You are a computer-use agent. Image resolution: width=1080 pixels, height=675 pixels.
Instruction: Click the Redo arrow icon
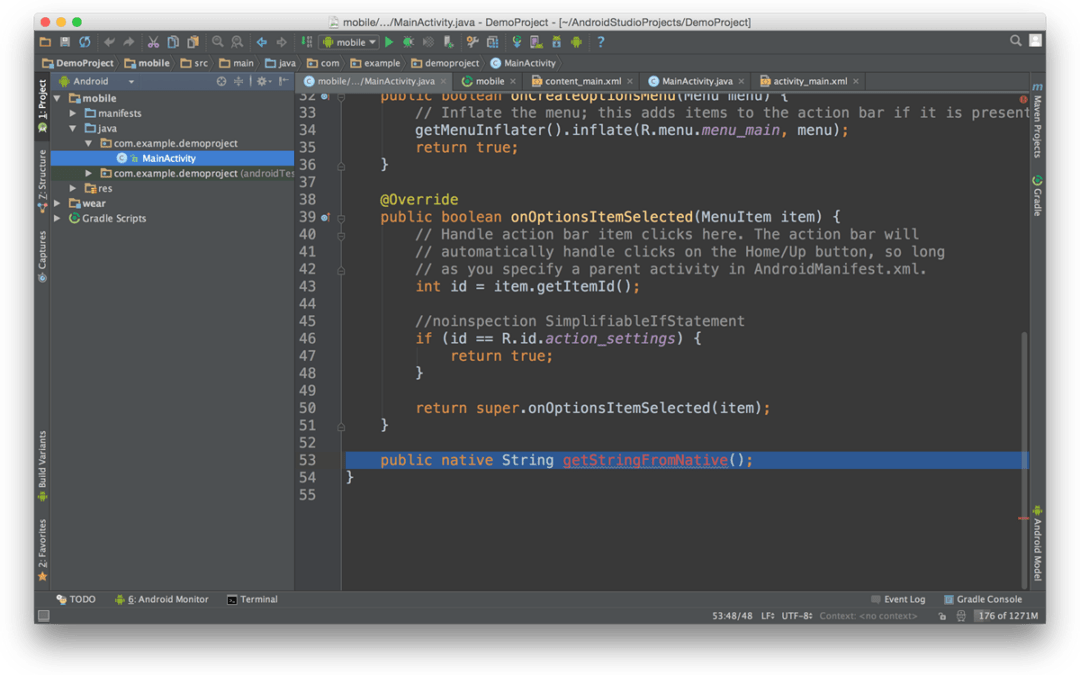tap(129, 42)
